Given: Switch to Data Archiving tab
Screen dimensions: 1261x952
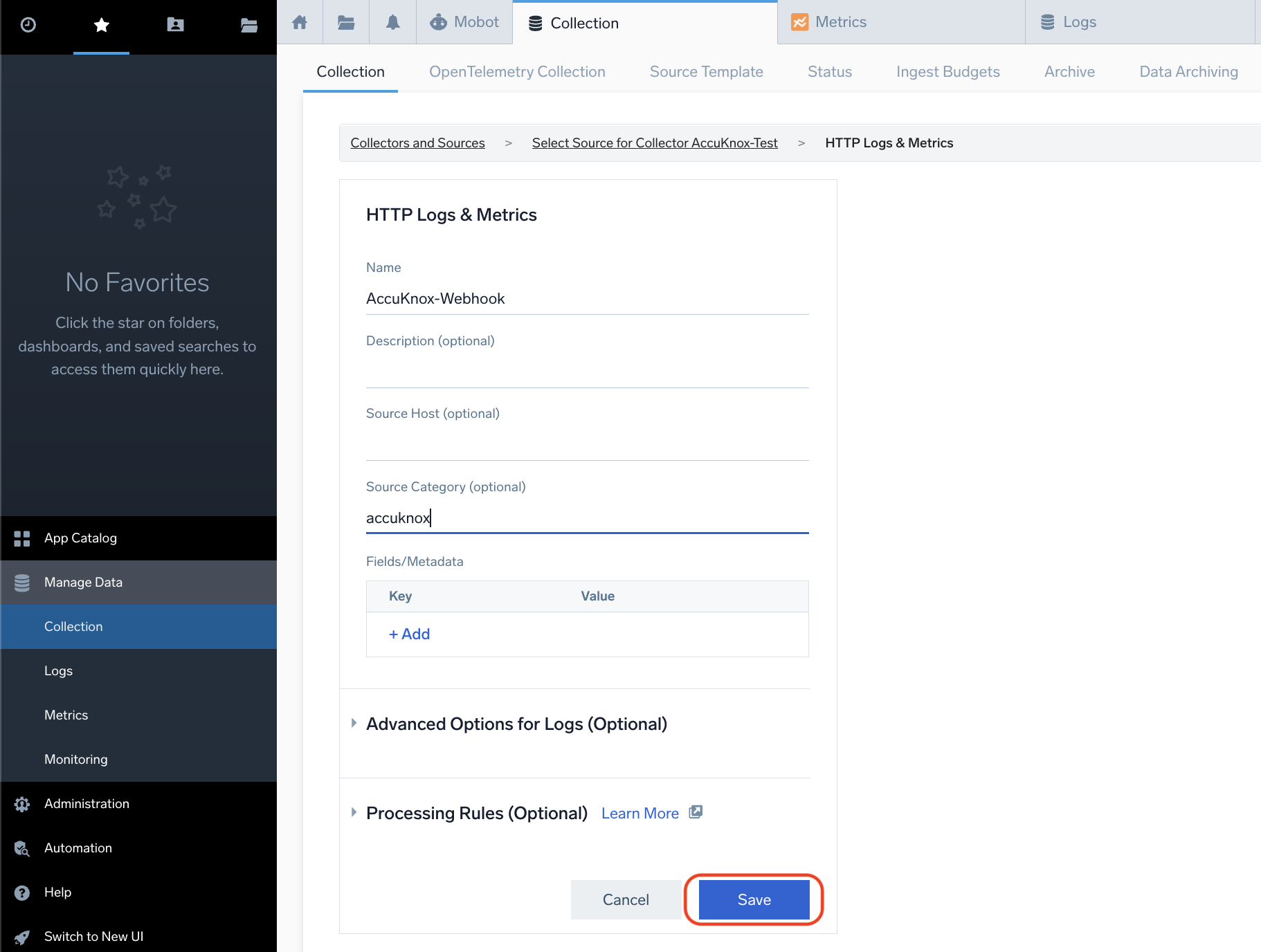Looking at the screenshot, I should pos(1188,72).
